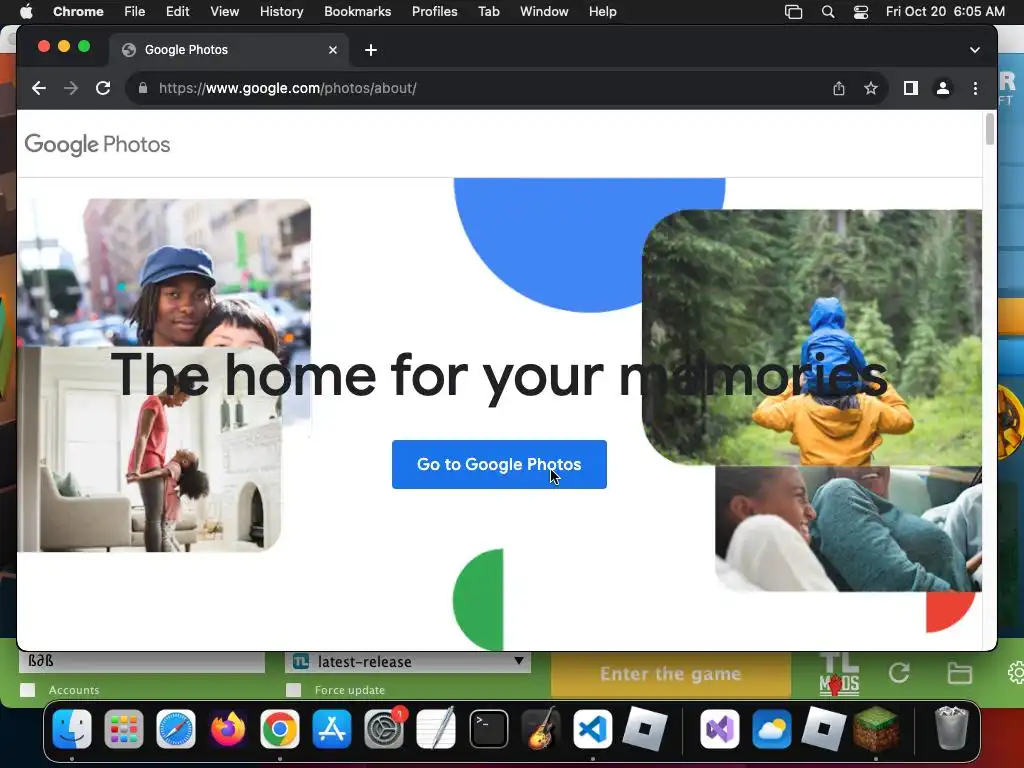The height and width of the screenshot is (768, 1024).
Task: Click the date and time display
Action: coord(945,11)
